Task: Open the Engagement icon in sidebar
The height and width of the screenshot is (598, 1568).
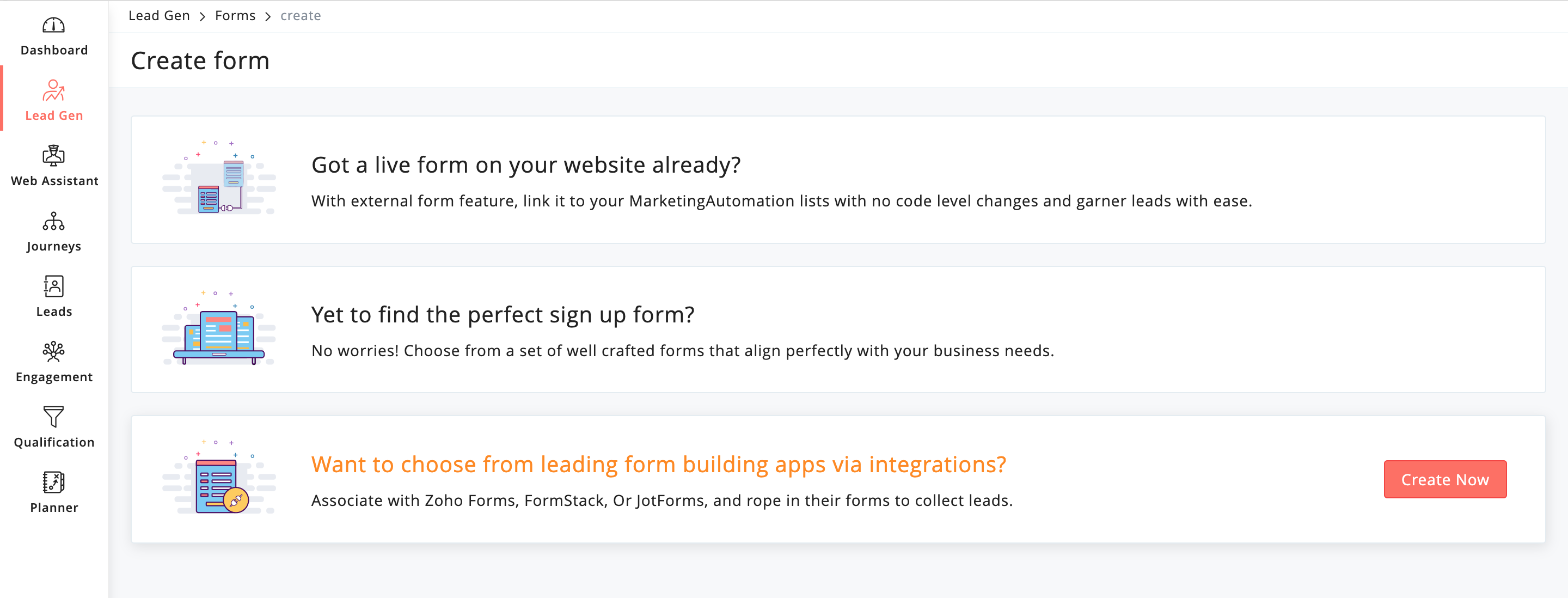Action: 53,351
